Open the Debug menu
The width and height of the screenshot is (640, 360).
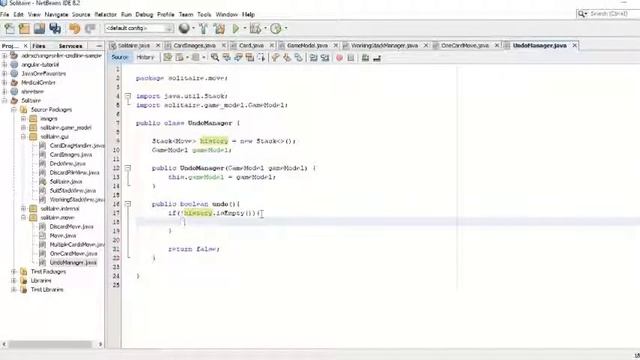(144, 14)
